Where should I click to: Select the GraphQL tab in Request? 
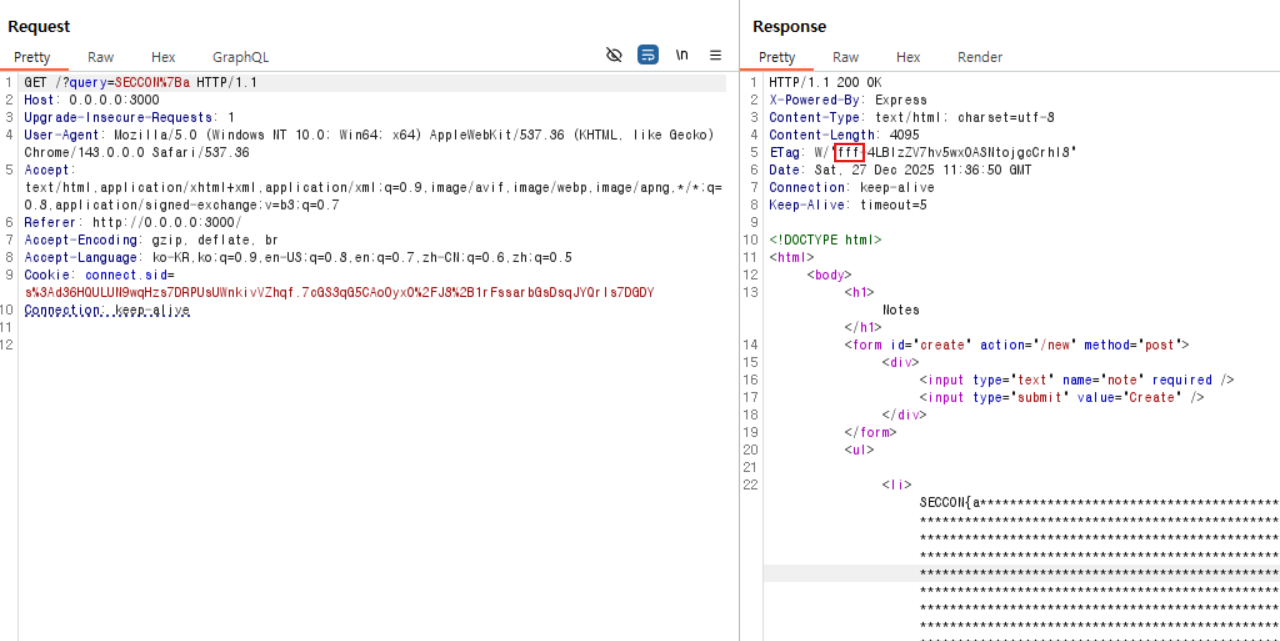pos(240,57)
